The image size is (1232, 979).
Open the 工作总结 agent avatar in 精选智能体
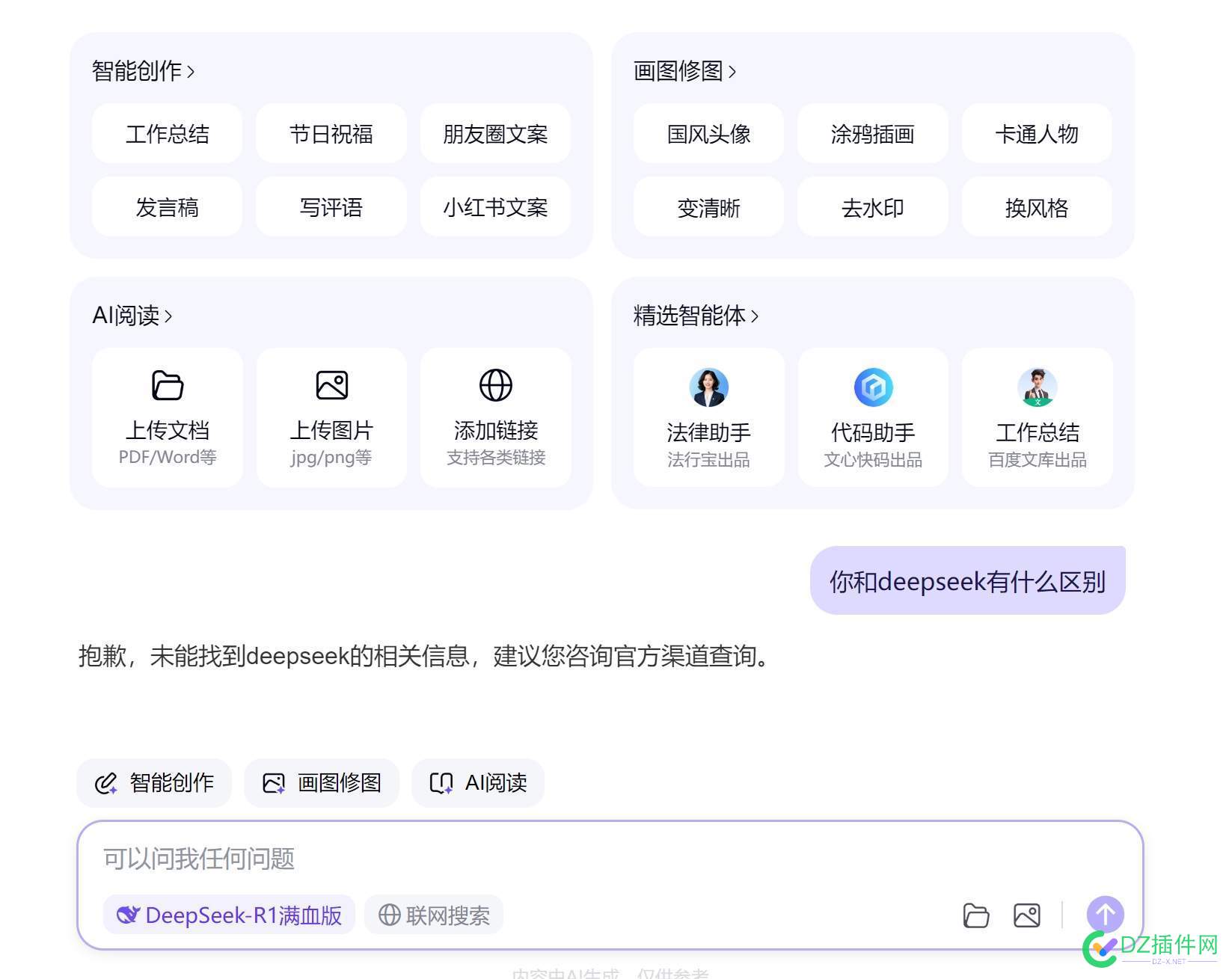coord(1038,387)
